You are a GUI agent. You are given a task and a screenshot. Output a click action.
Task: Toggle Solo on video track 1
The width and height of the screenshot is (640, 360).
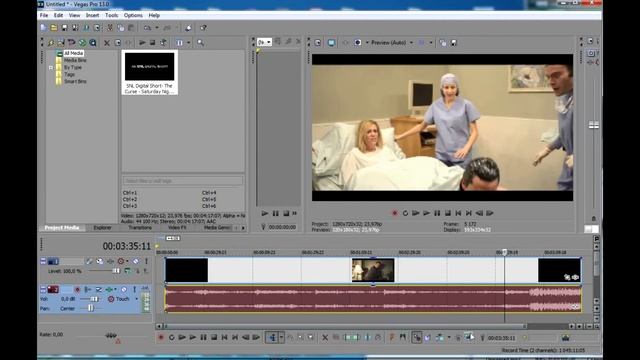[147, 261]
